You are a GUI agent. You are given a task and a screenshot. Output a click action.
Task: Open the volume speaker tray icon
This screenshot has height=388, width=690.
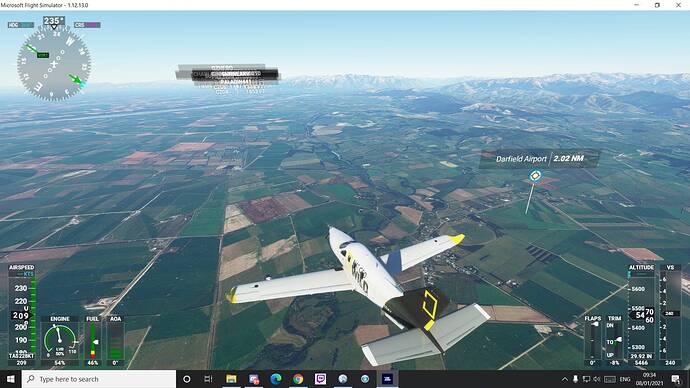coord(597,379)
